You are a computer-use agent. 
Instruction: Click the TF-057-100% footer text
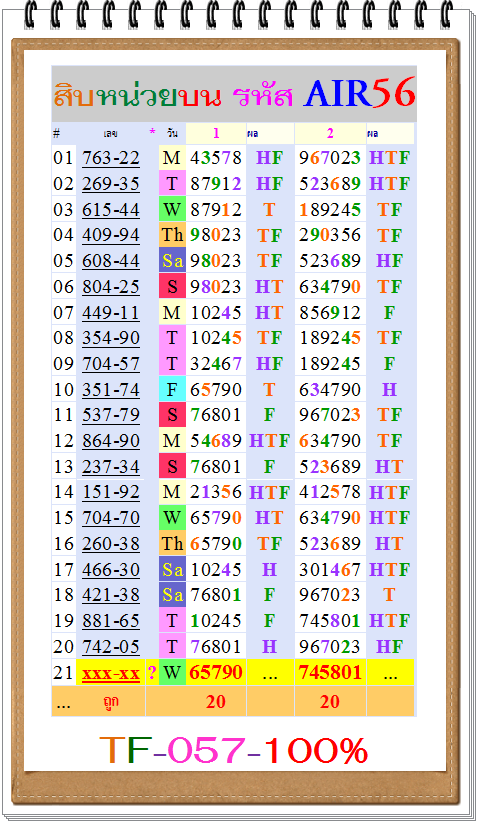coord(233,750)
